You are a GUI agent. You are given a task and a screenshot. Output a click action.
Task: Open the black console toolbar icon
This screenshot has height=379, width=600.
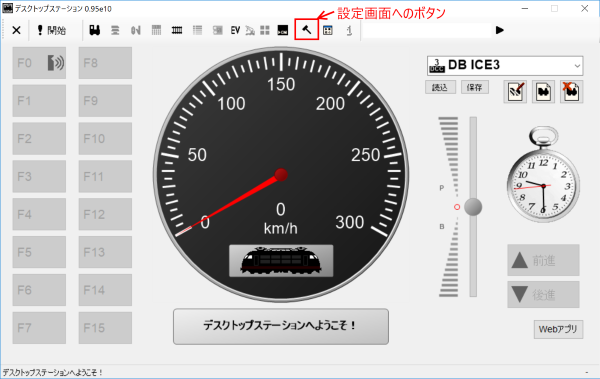[x=282, y=30]
